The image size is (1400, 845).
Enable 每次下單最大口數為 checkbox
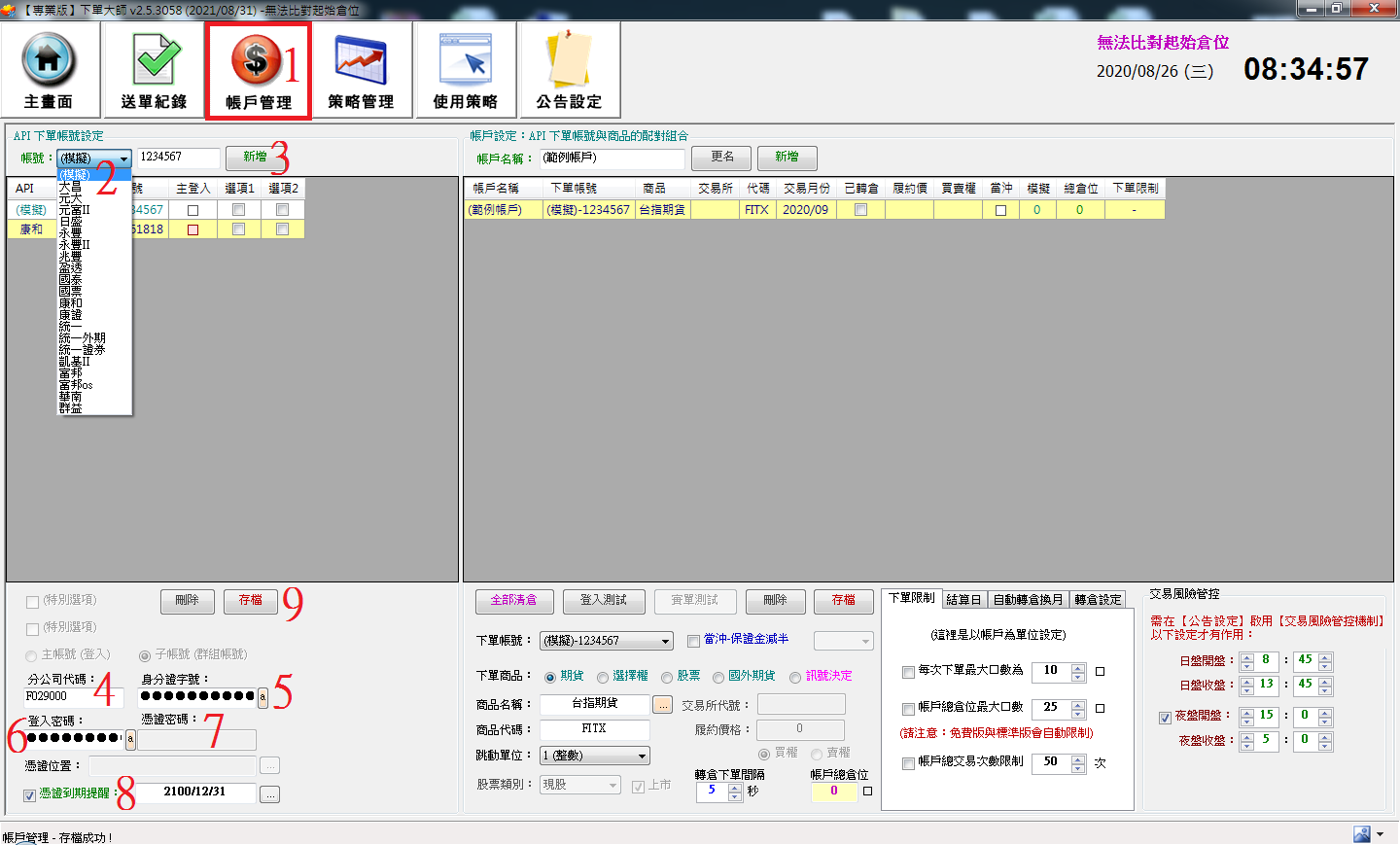(908, 672)
